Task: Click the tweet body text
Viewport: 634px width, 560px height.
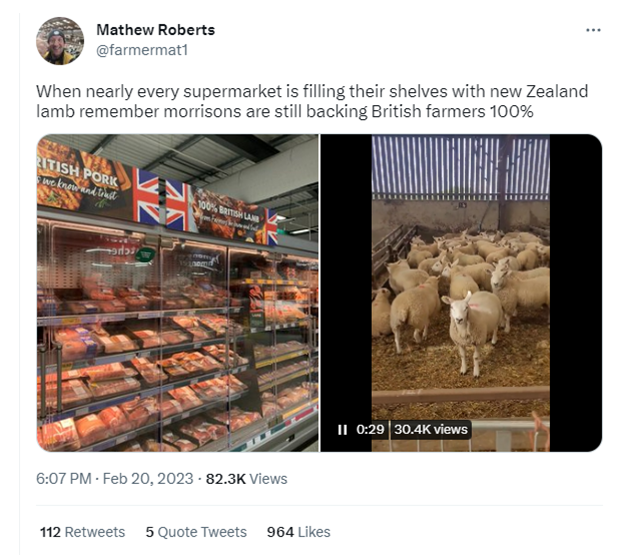Action: click(x=310, y=101)
